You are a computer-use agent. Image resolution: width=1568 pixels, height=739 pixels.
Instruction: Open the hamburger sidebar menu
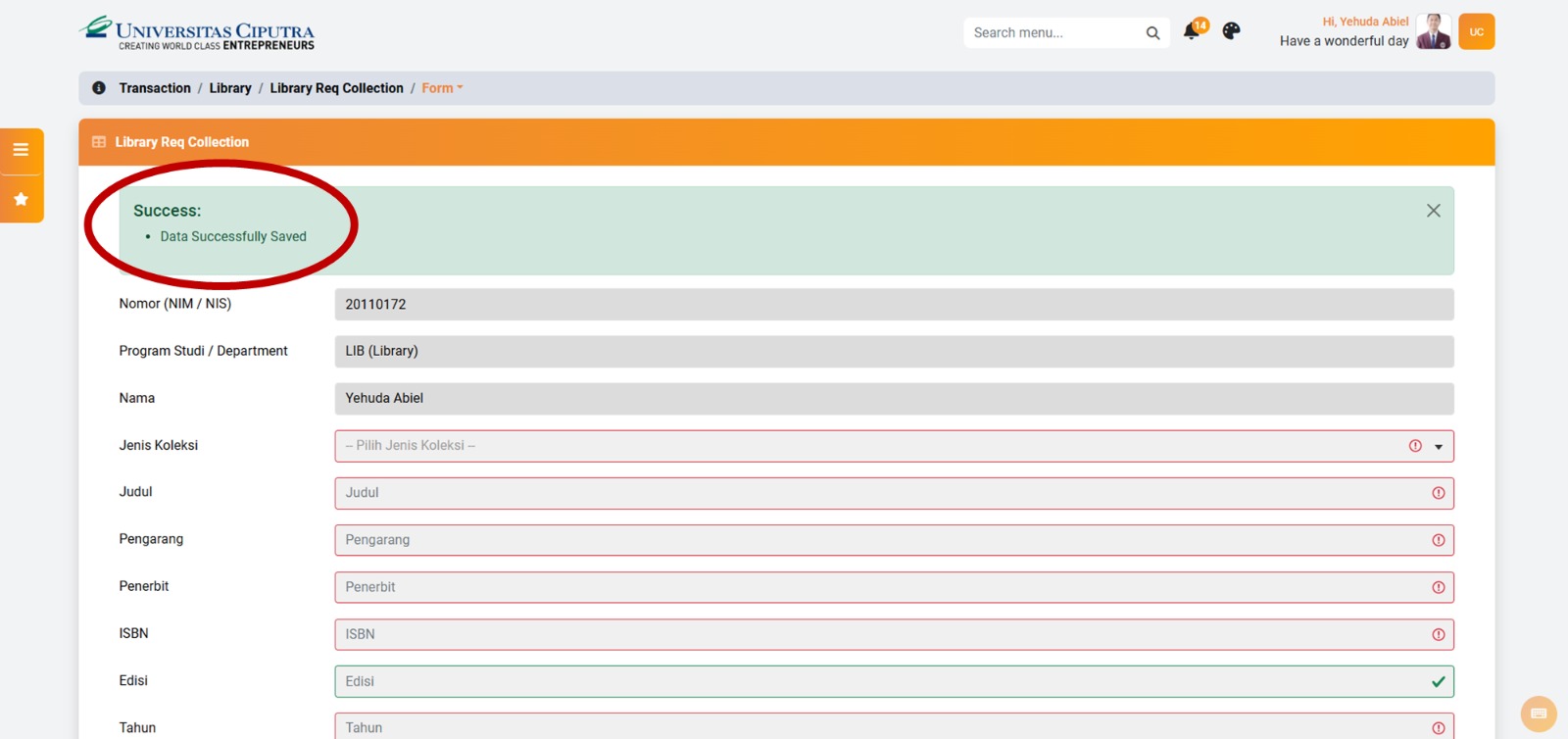(x=21, y=150)
